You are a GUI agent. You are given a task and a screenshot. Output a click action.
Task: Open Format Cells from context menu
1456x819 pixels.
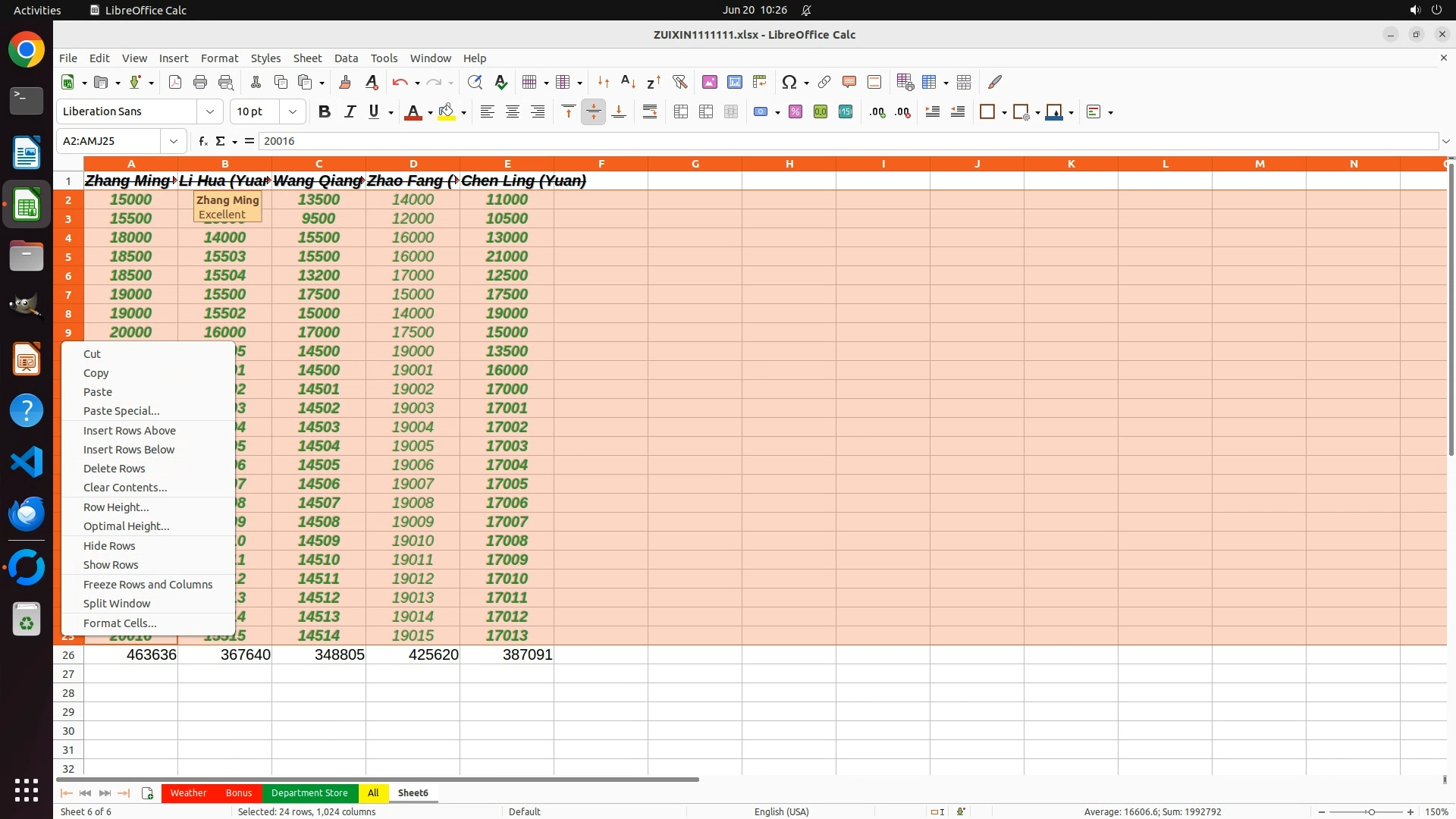[120, 623]
